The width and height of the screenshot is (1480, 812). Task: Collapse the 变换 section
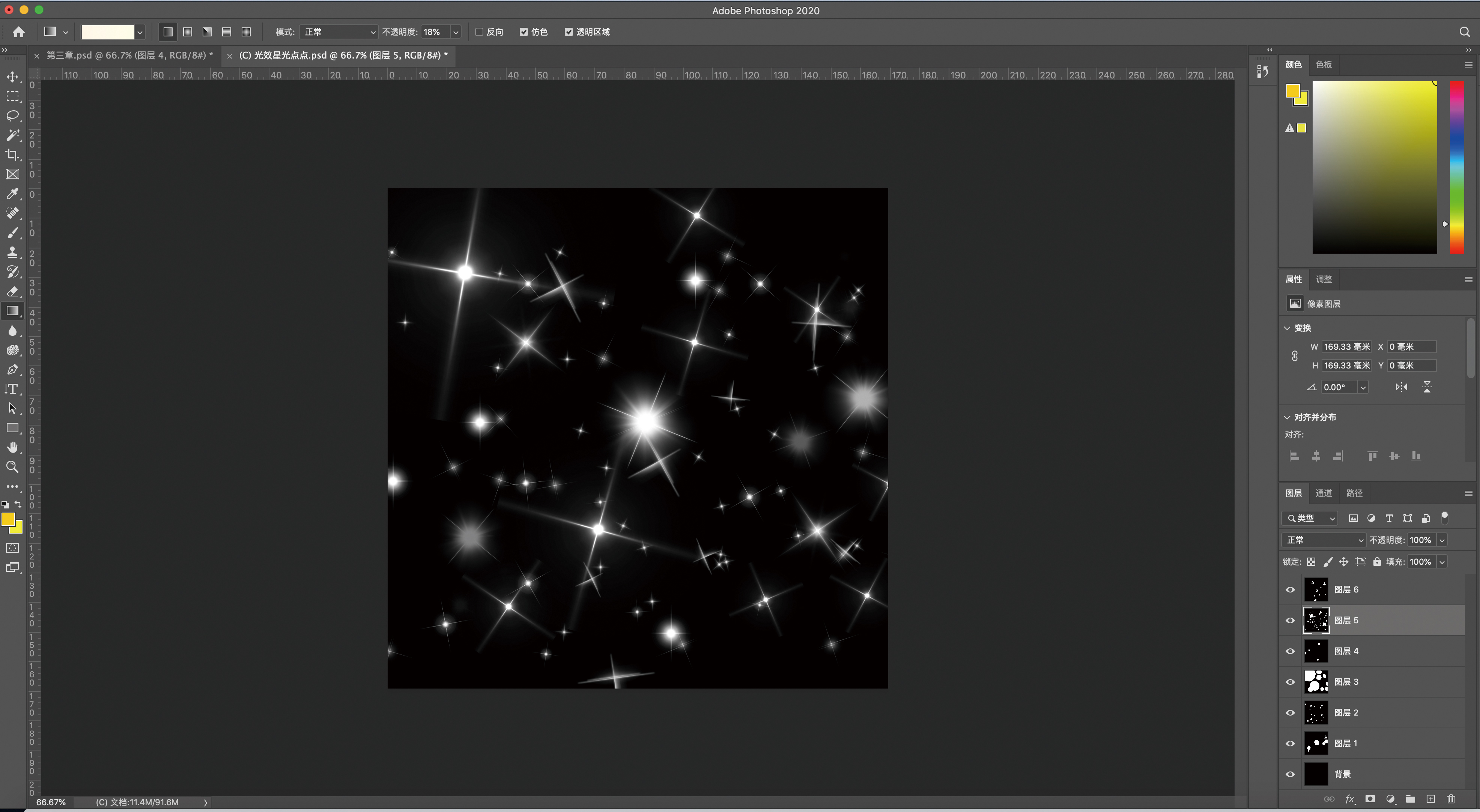coord(1287,328)
